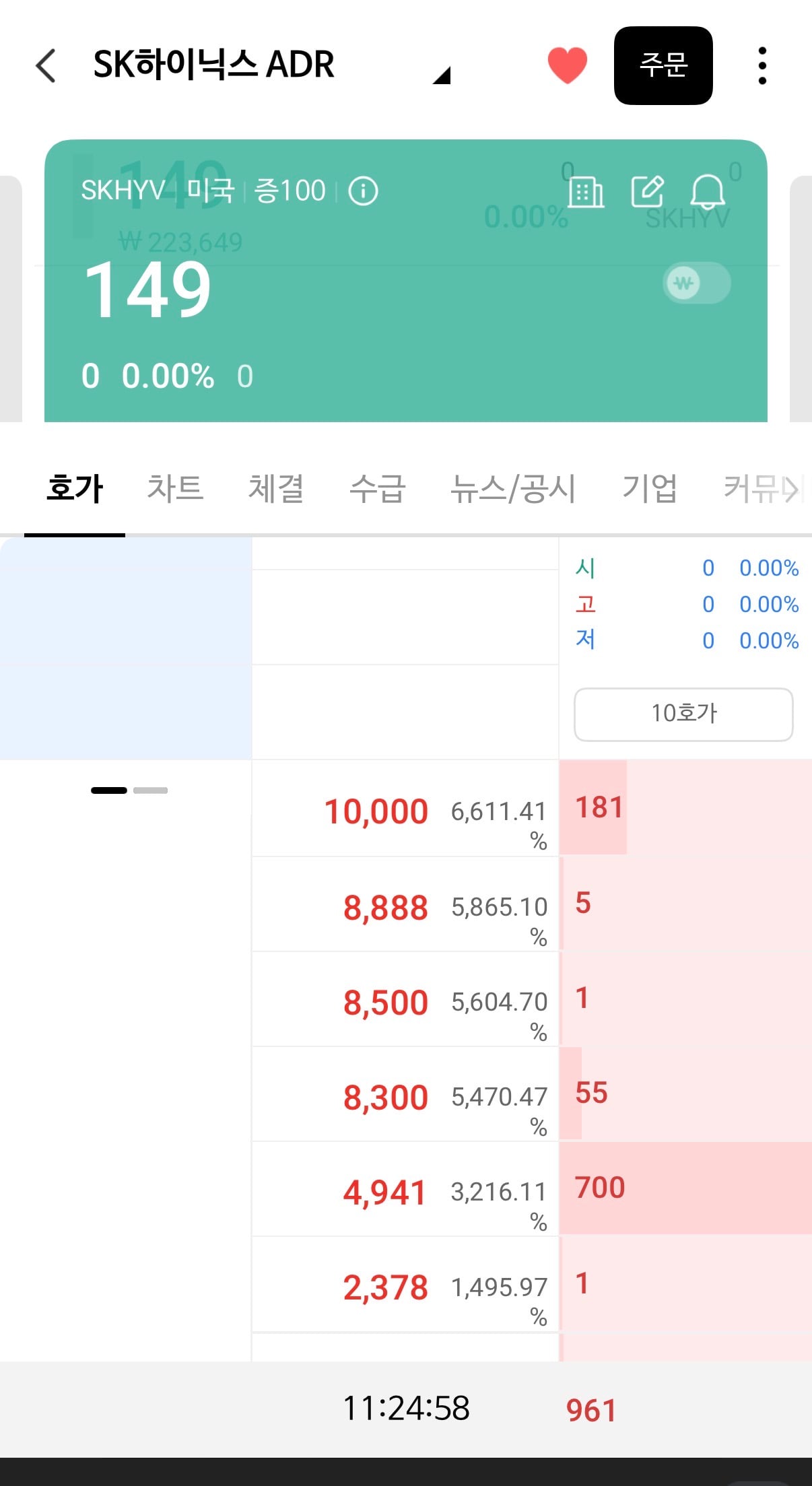Screen dimensions: 812x1486
Task: Open the 수급 tab
Action: pyautogui.click(x=377, y=488)
